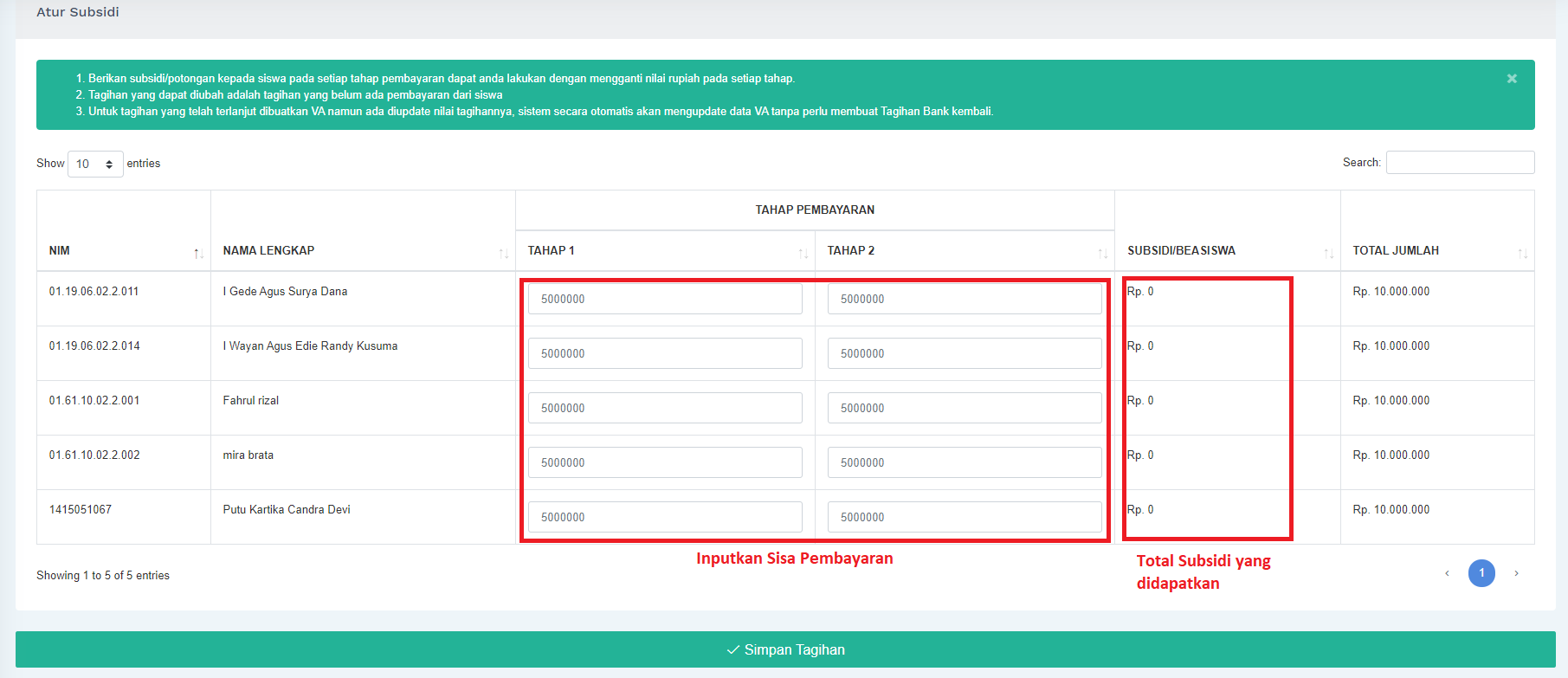Sort table by NIM column
The image size is (1568, 678).
tap(123, 251)
